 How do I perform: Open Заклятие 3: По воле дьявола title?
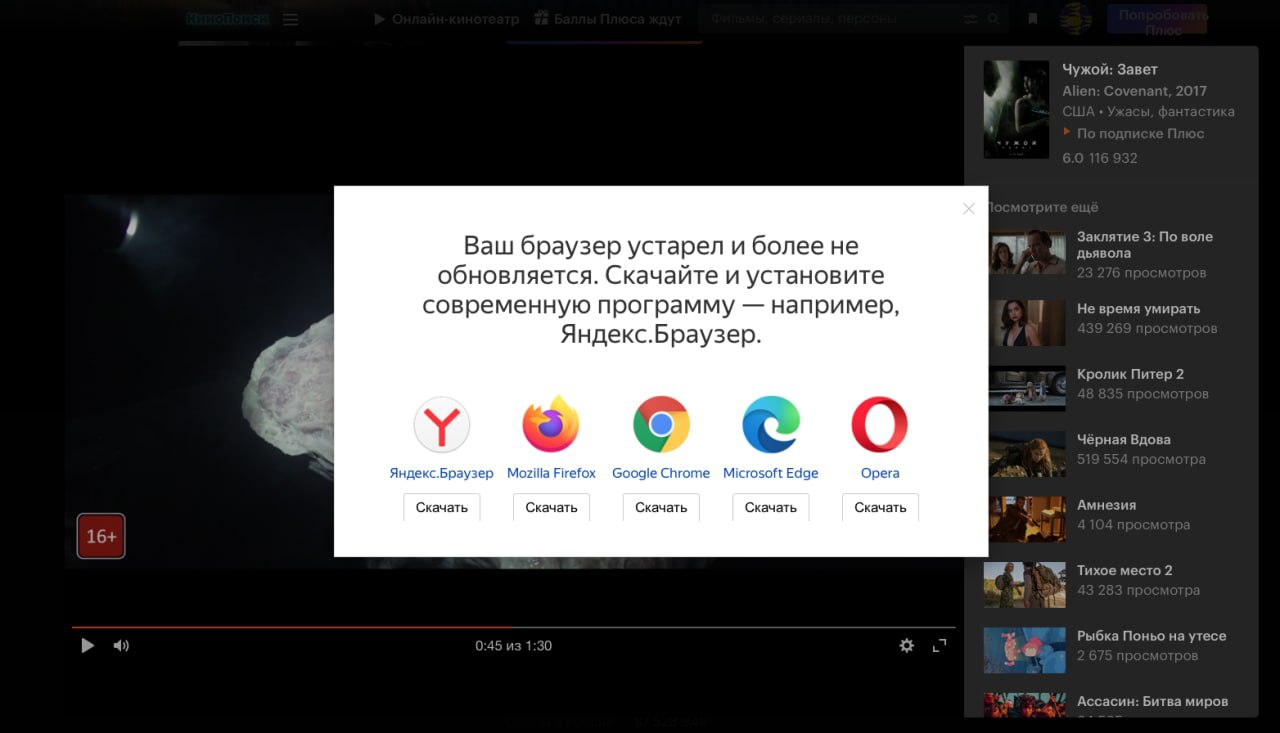click(x=1145, y=245)
